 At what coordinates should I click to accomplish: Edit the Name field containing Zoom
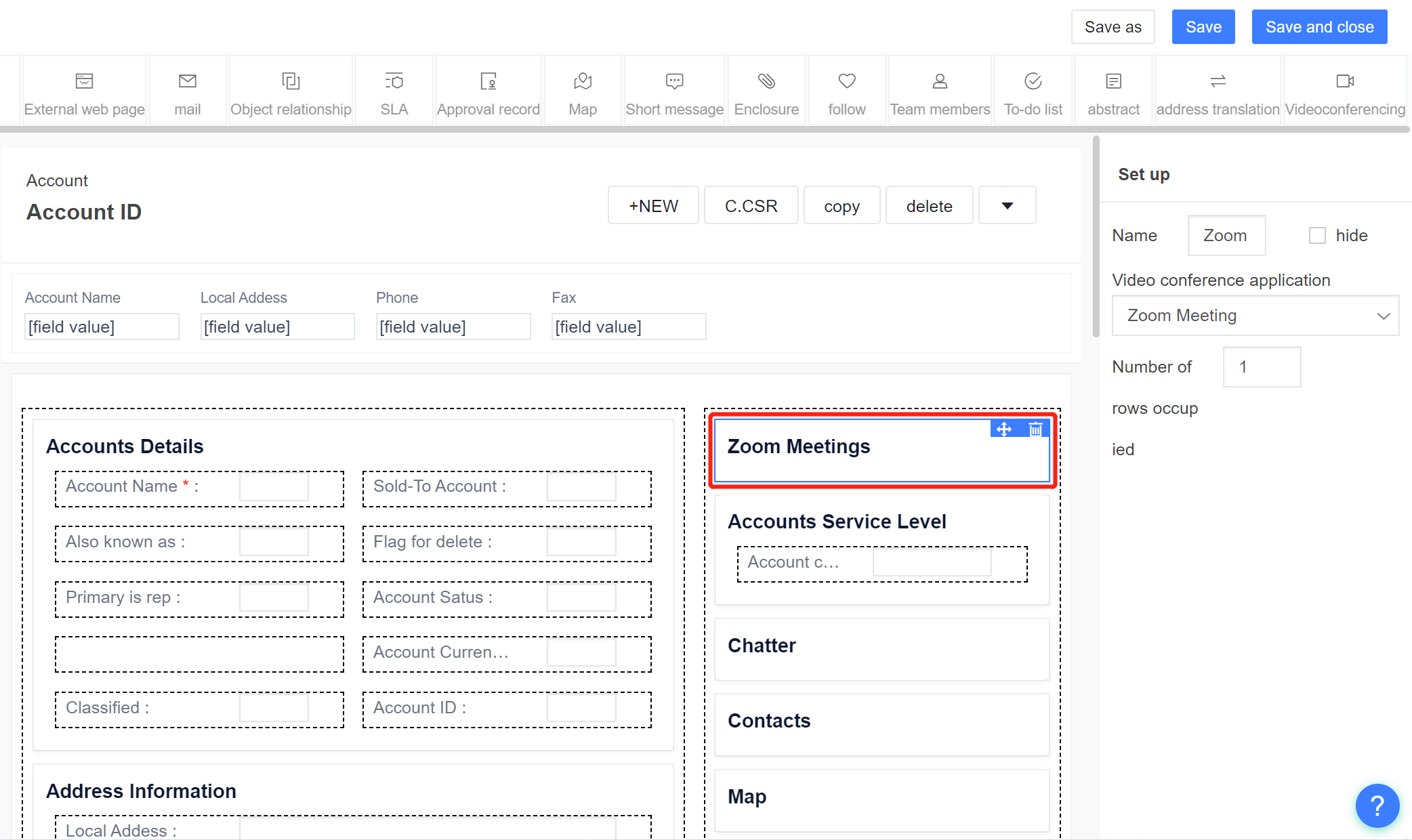[1227, 236]
